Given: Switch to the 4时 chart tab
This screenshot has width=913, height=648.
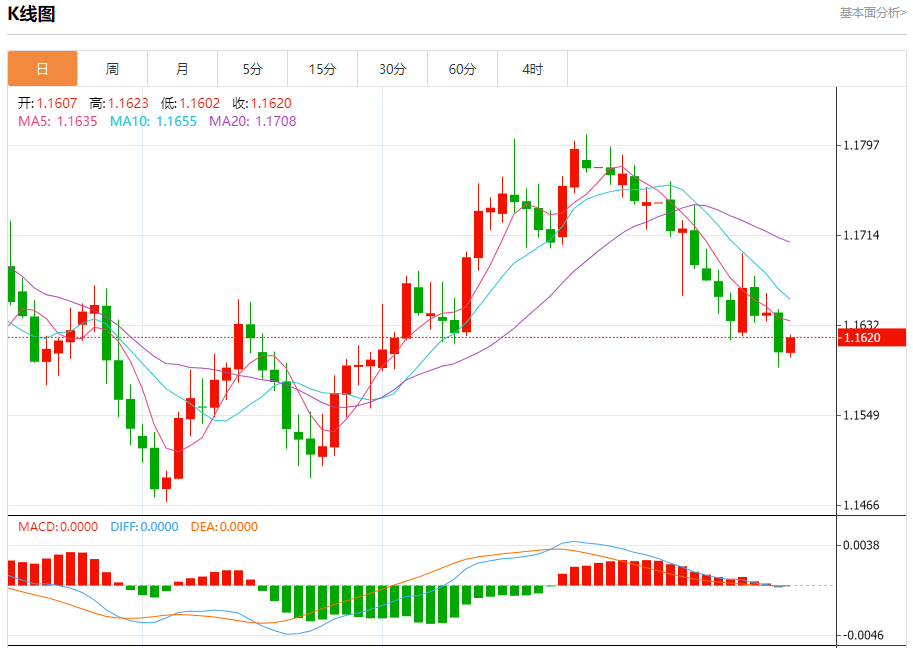Looking at the screenshot, I should [x=532, y=69].
